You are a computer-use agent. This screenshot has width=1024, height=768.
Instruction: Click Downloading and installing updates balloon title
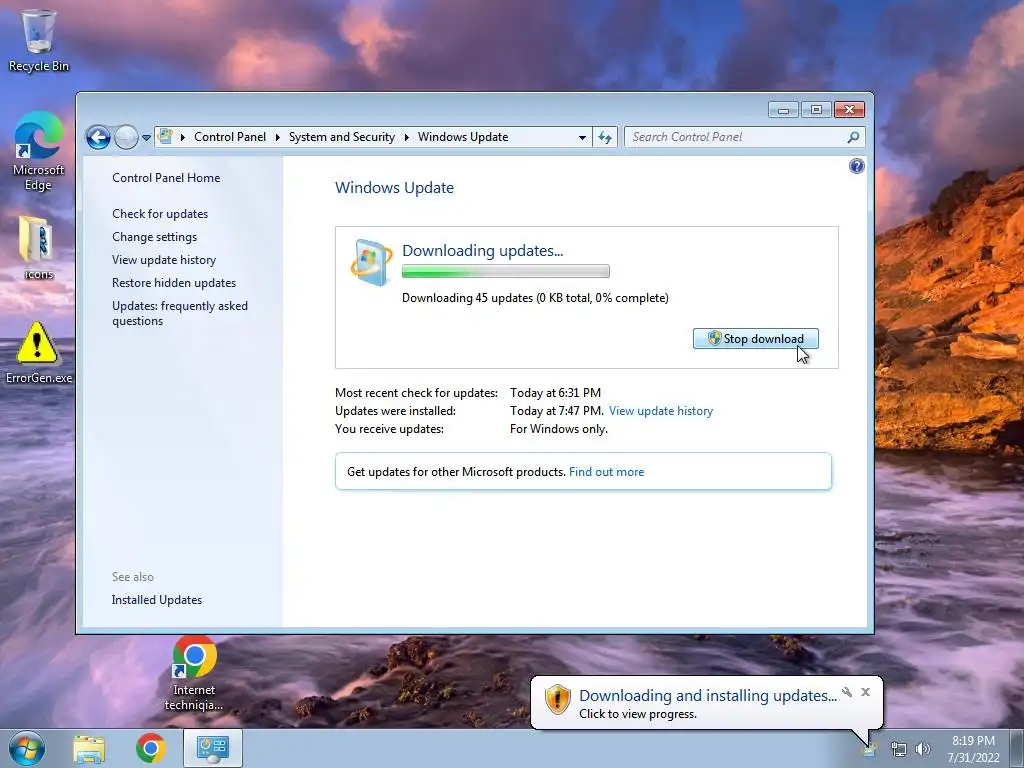pyautogui.click(x=707, y=696)
